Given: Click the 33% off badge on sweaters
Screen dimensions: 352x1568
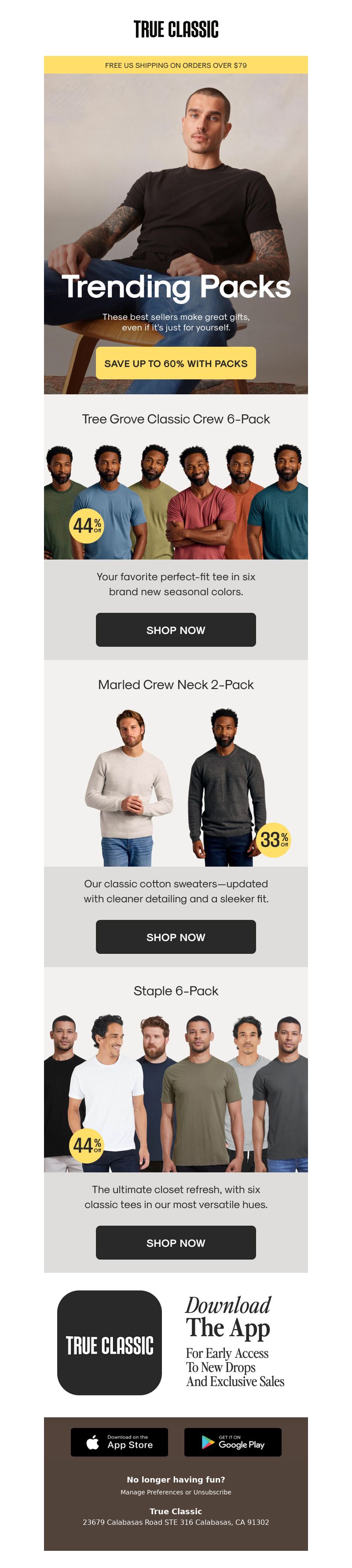Looking at the screenshot, I should [x=273, y=840].
